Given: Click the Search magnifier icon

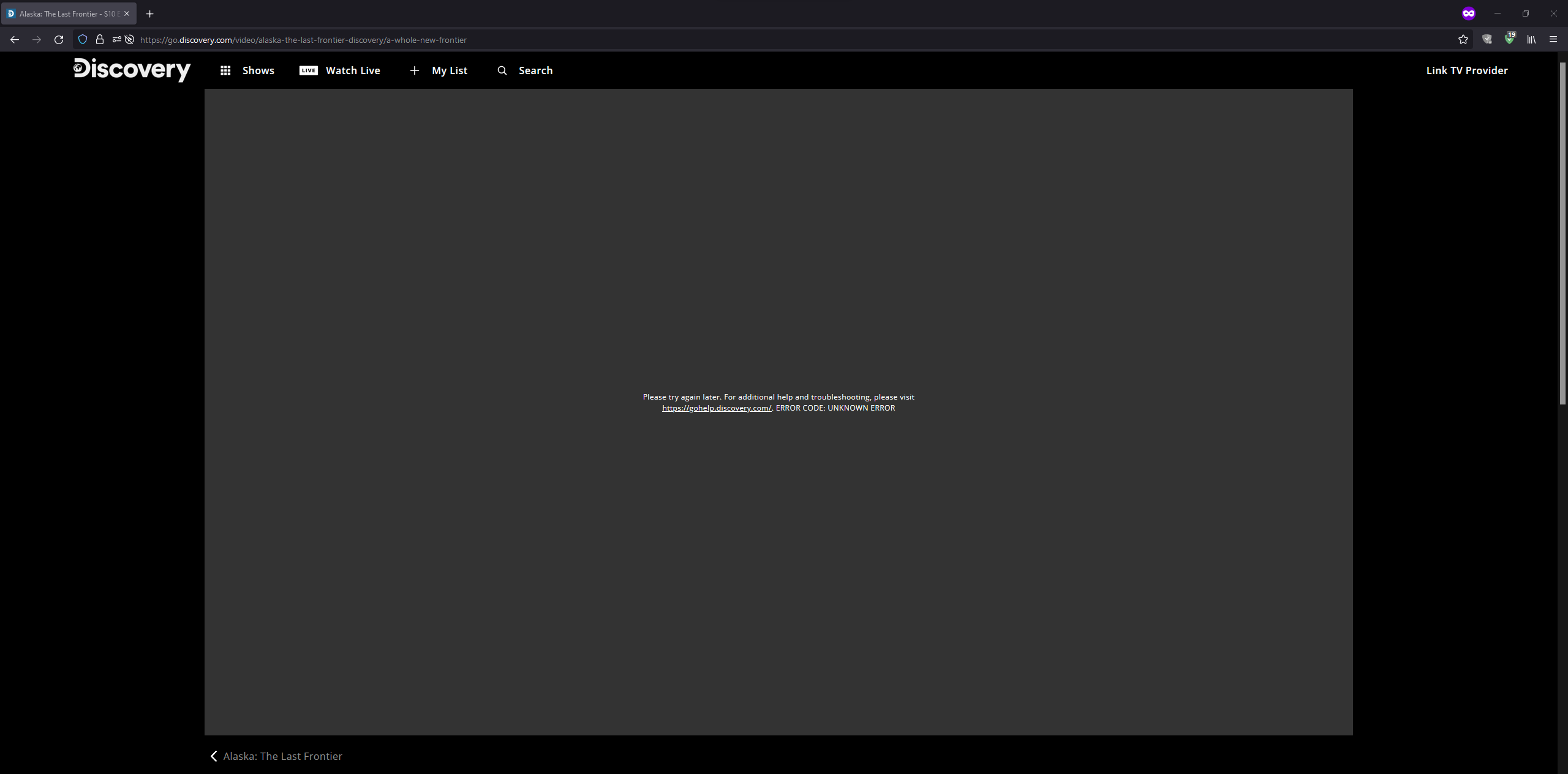Looking at the screenshot, I should tap(502, 70).
